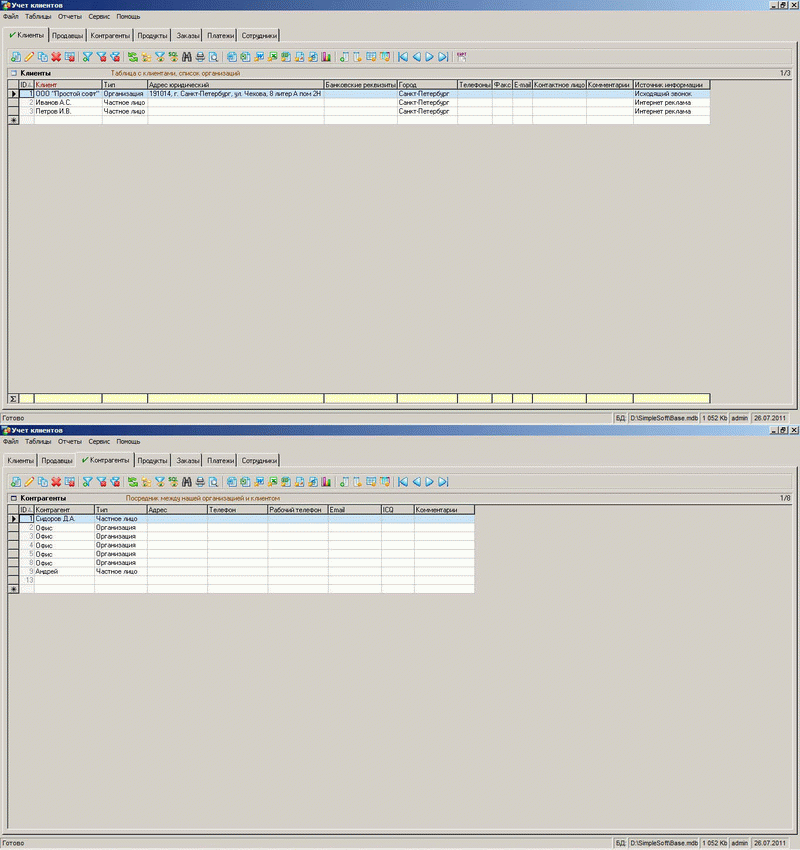800x850 pixels.
Task: Click the binoculars search icon in lower toolbar
Action: point(187,482)
